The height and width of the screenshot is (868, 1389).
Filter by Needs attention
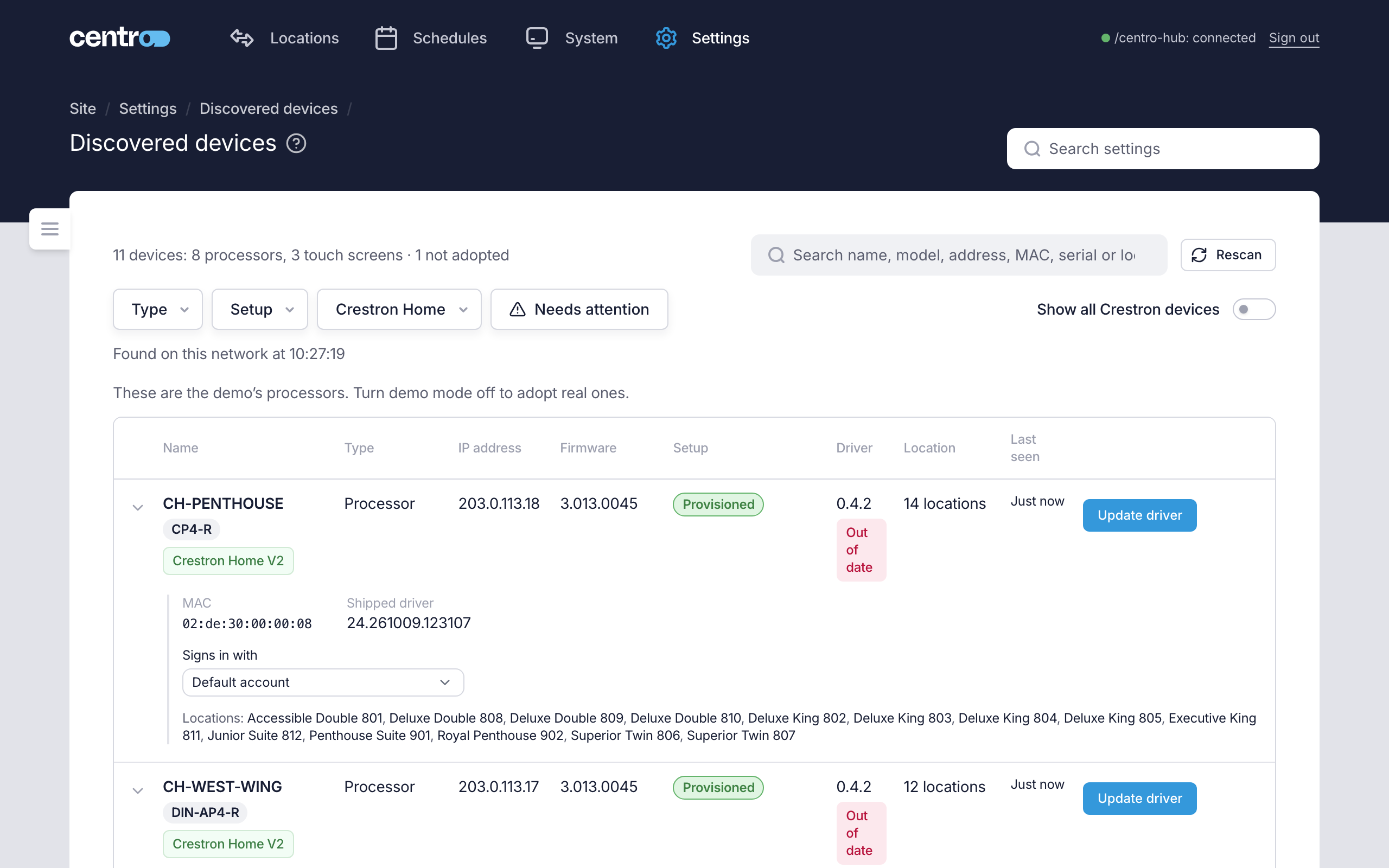pos(579,309)
